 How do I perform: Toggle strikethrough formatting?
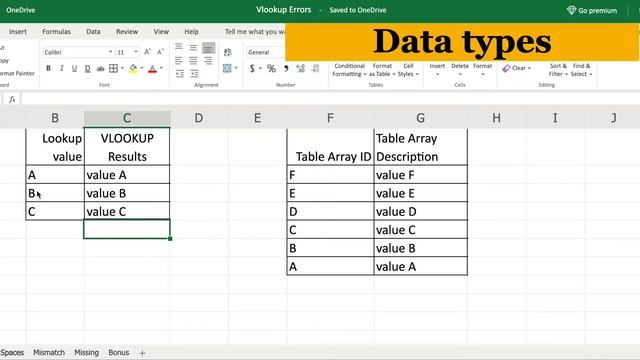click(100, 69)
